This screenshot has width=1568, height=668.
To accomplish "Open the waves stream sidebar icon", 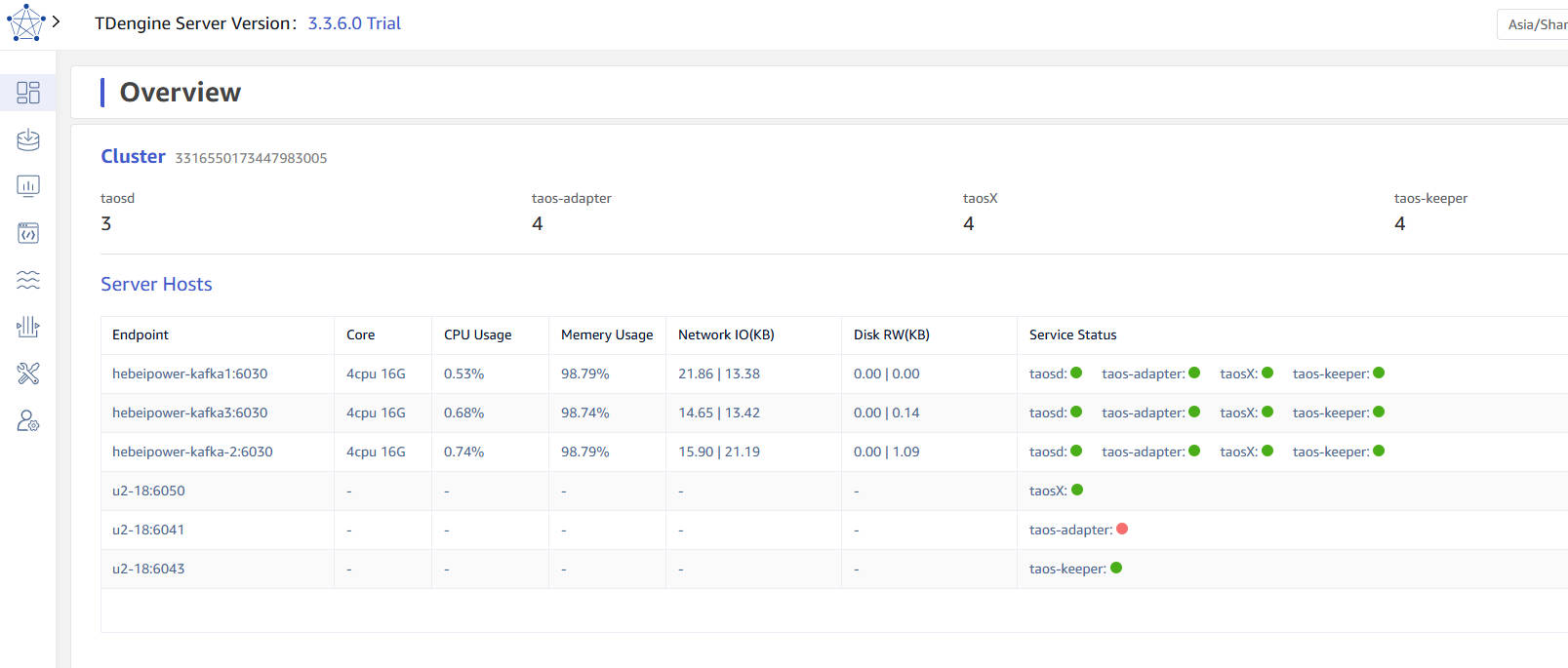I will [28, 280].
